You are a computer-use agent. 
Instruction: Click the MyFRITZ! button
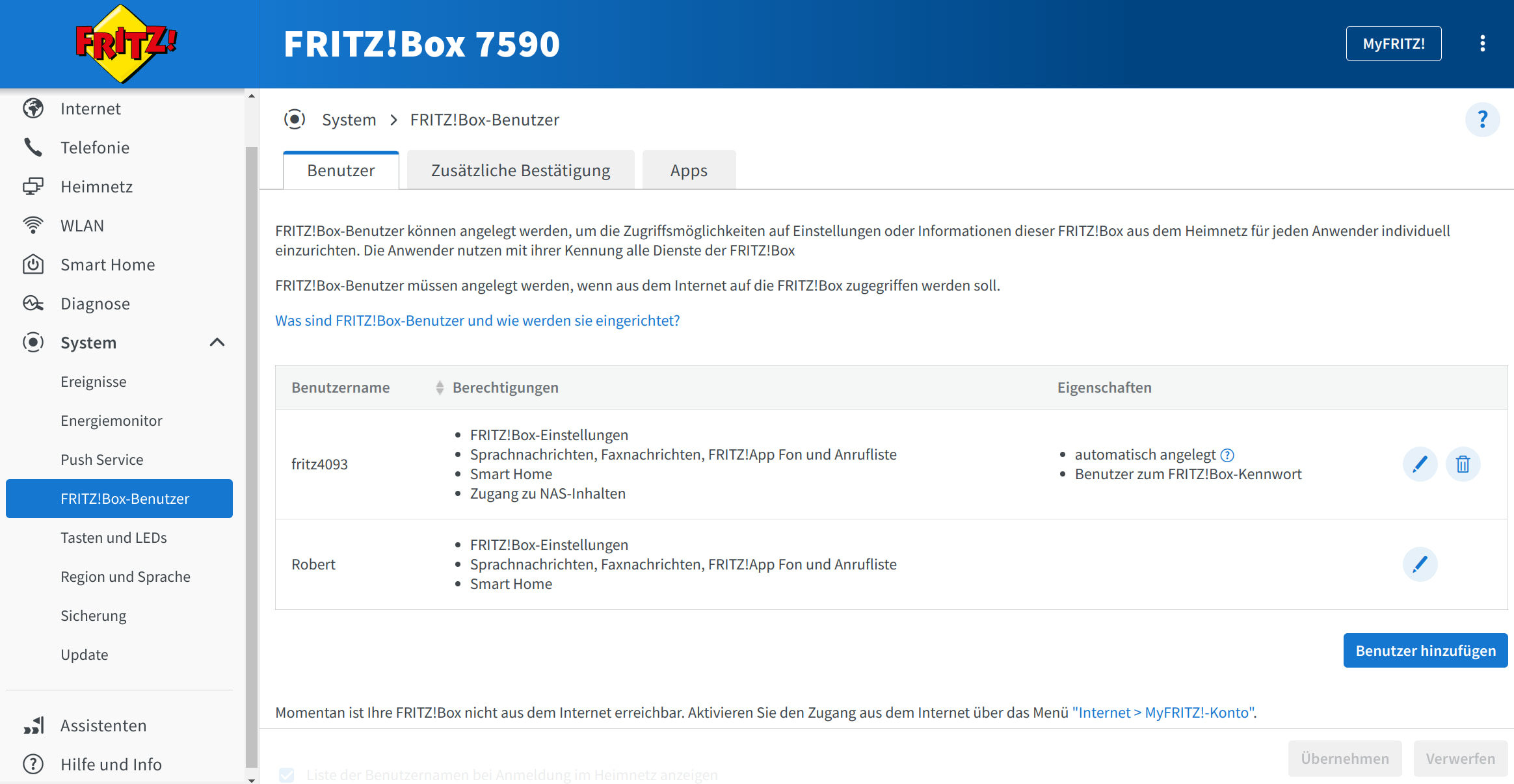(x=1393, y=44)
